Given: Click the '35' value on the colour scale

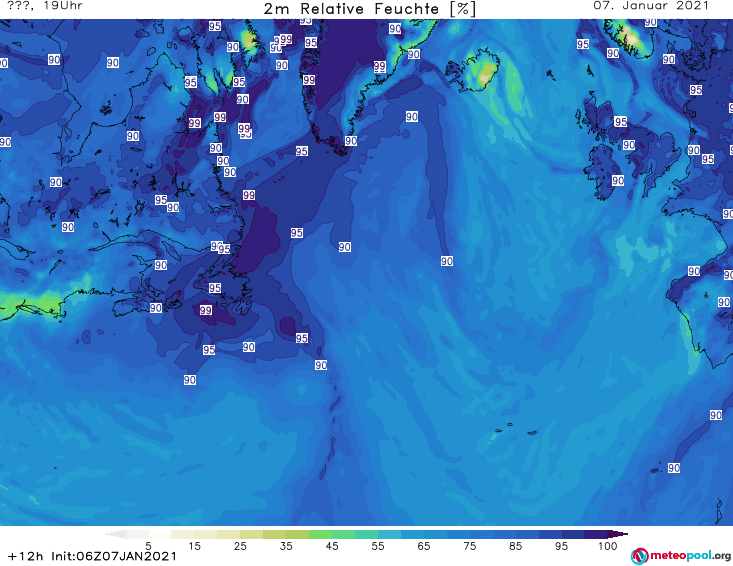Looking at the screenshot, I should click(286, 546).
